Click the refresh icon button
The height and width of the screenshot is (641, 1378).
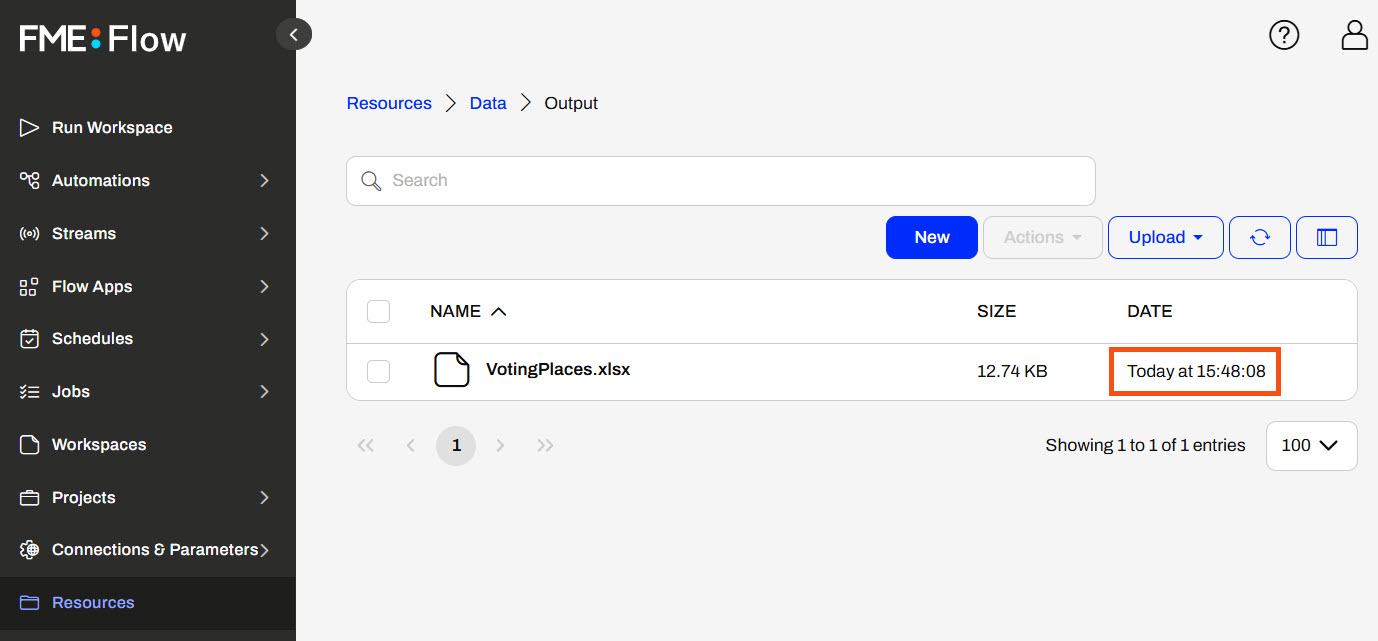click(x=1259, y=237)
